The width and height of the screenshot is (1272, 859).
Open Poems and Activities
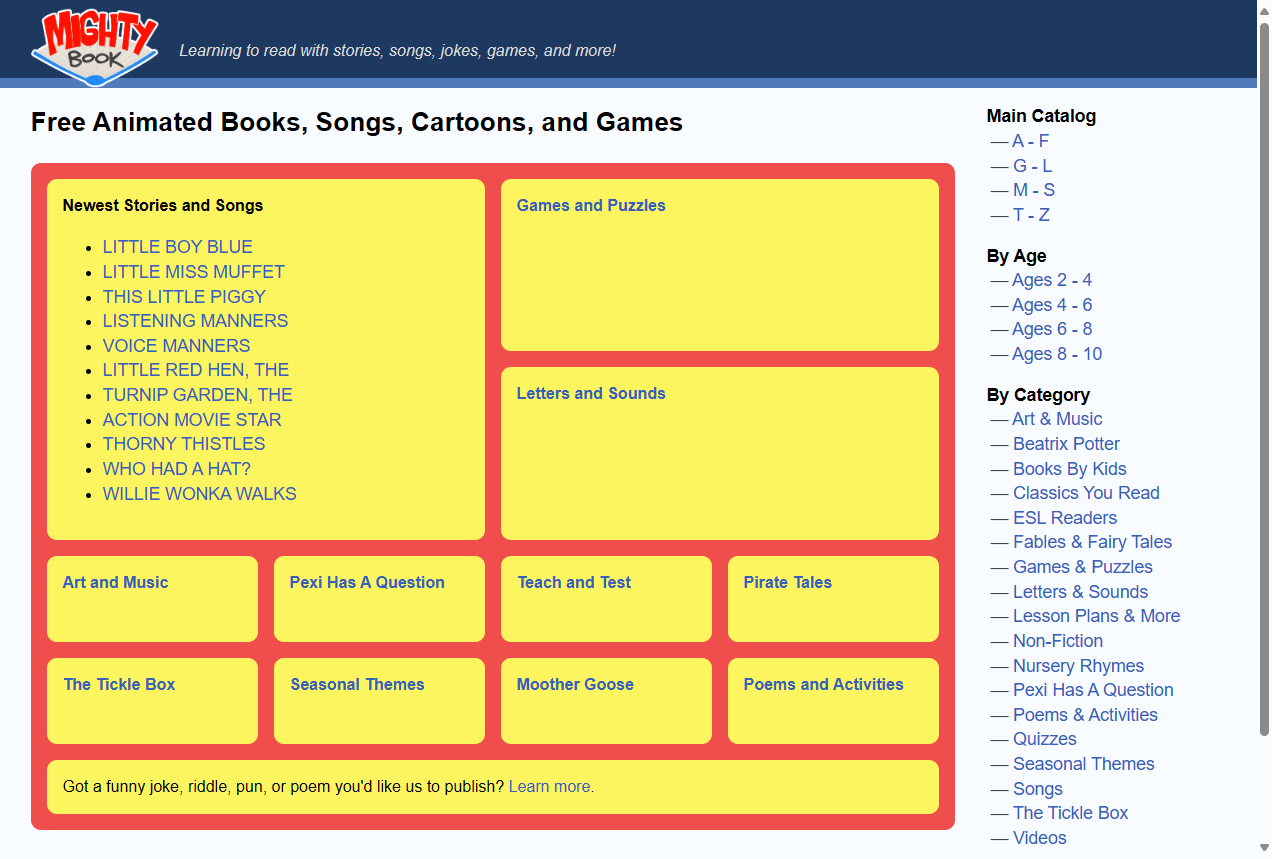coord(822,684)
